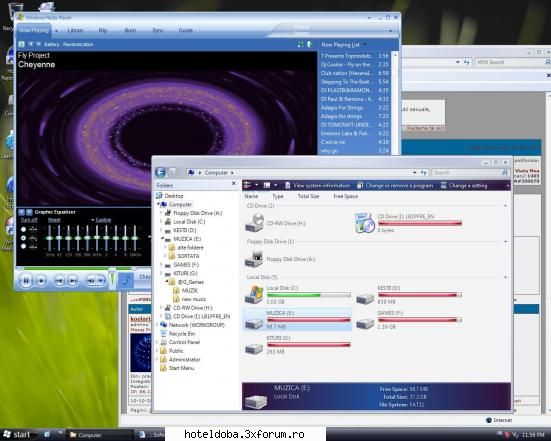Screen dimensions: 551x441
Task: Click next enhancement arrow beside Graphic Equalizer
Action: [x=29, y=212]
